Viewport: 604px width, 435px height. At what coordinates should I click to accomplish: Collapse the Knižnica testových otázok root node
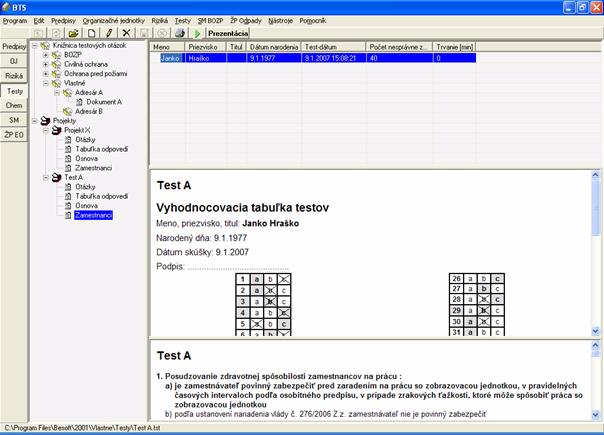pos(35,46)
